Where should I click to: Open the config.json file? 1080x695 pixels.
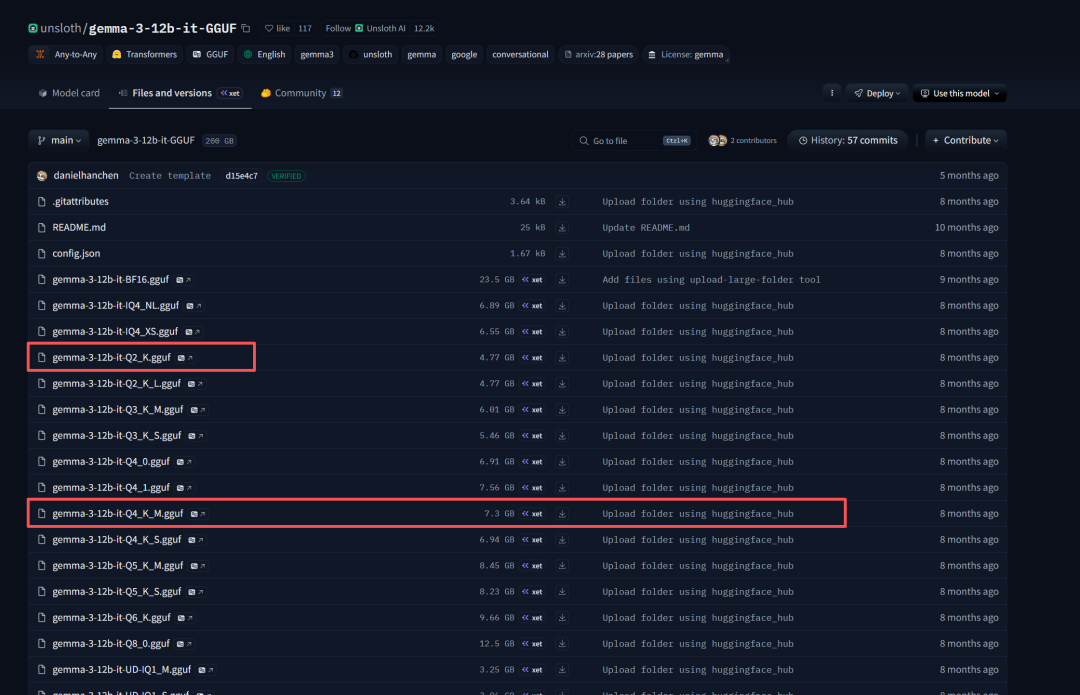[76, 253]
